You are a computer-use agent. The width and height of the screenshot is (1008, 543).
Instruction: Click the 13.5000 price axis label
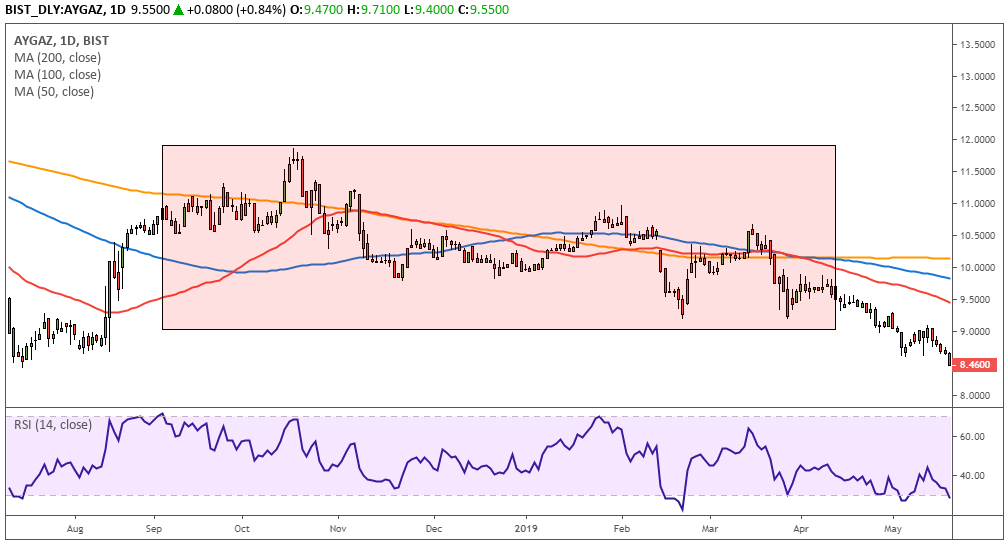(977, 44)
